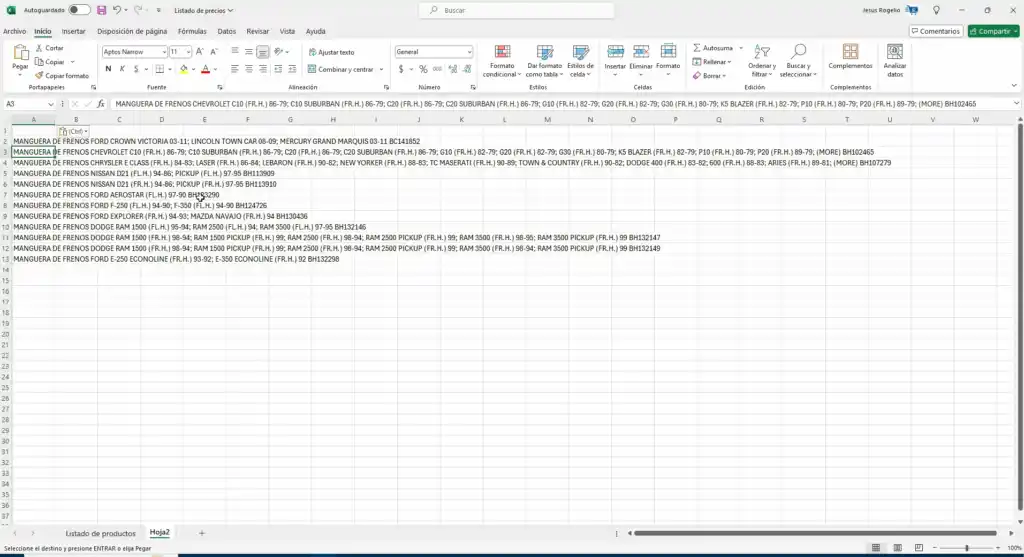
Task: Click the green Compartir button
Action: click(x=993, y=31)
